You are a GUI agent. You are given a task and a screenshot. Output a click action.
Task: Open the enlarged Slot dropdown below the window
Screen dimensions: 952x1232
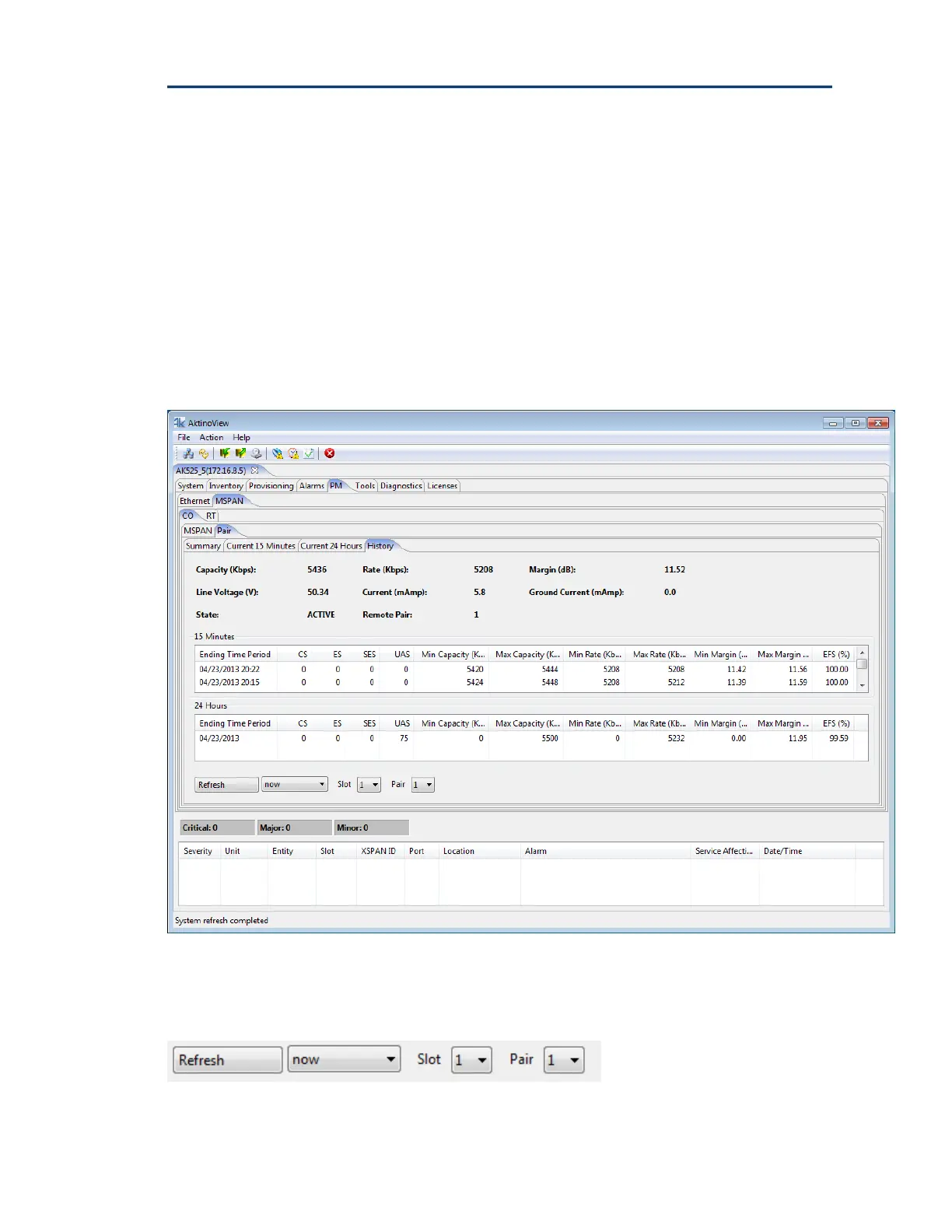click(471, 1060)
